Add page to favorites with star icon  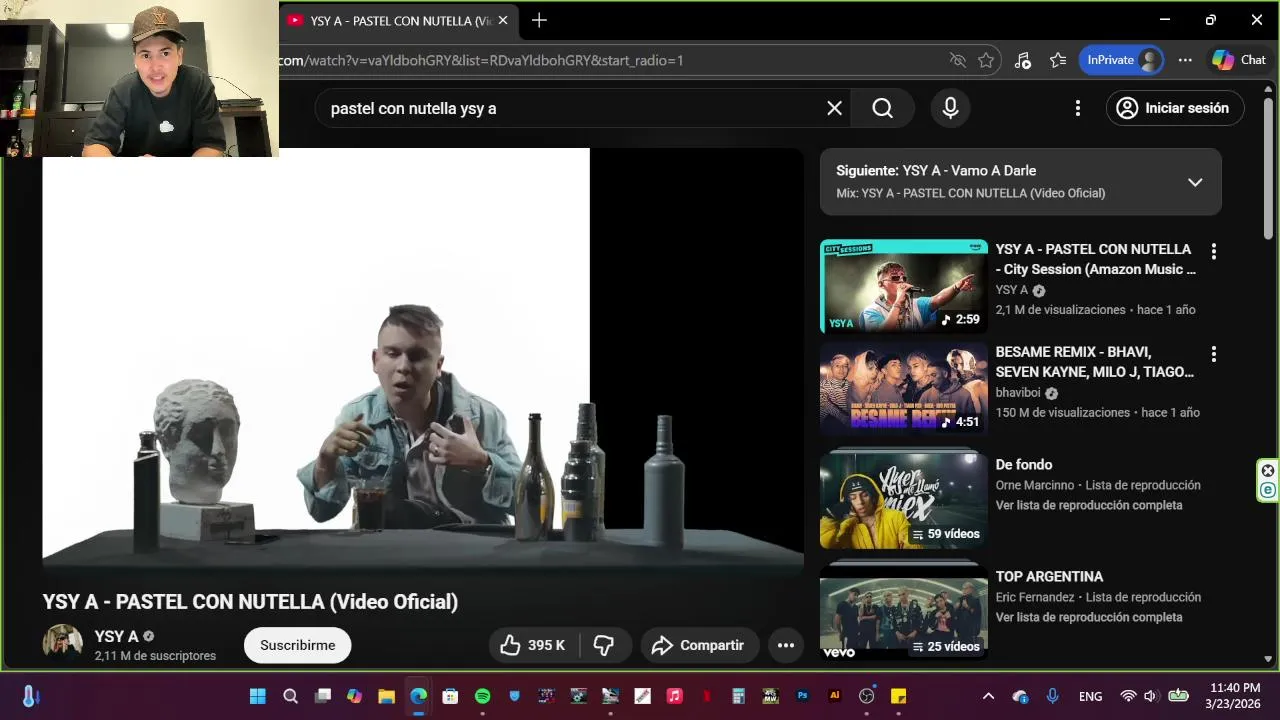(x=986, y=60)
